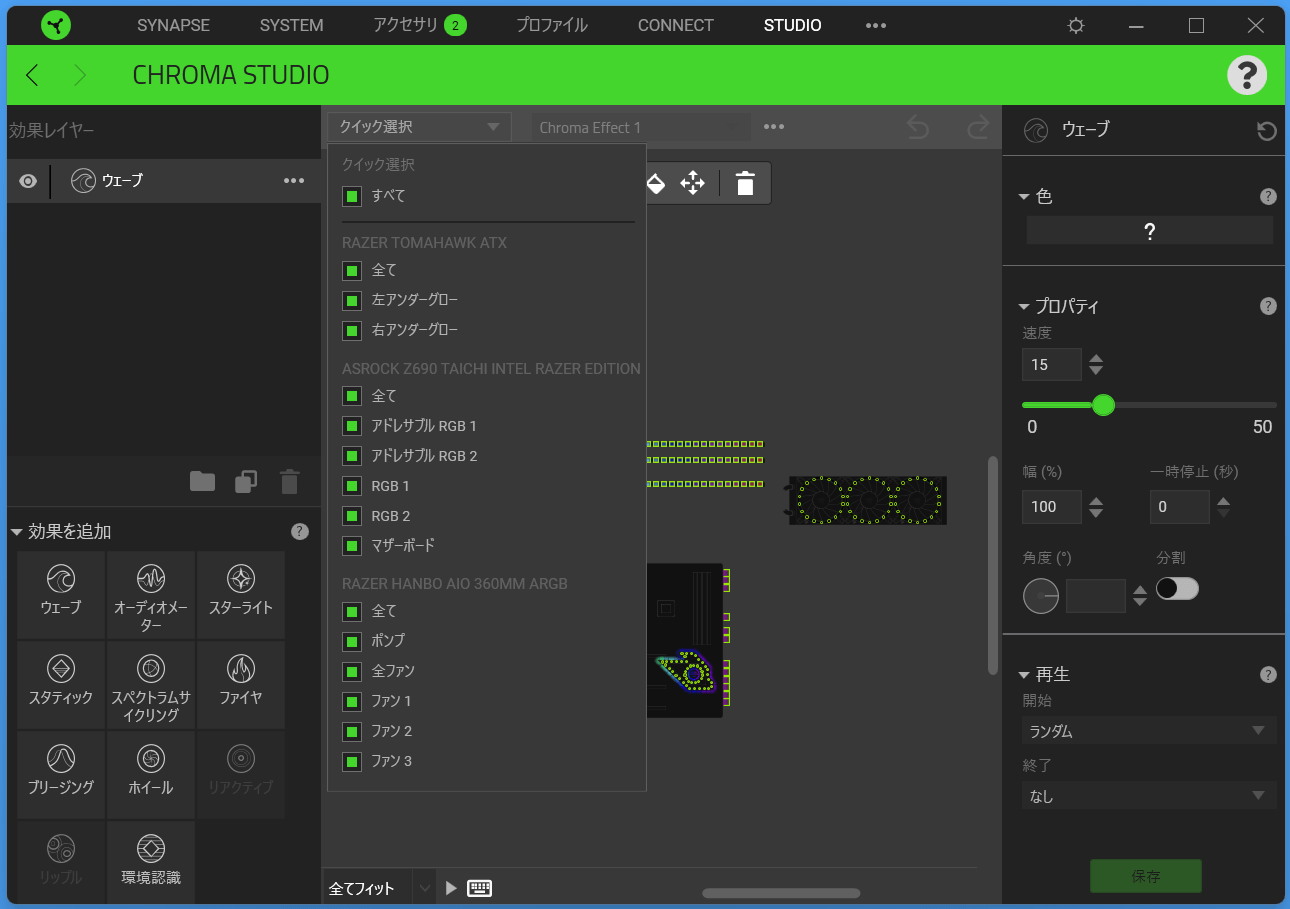Uncheck the すべて checkbox
The width and height of the screenshot is (1290, 909).
351,196
